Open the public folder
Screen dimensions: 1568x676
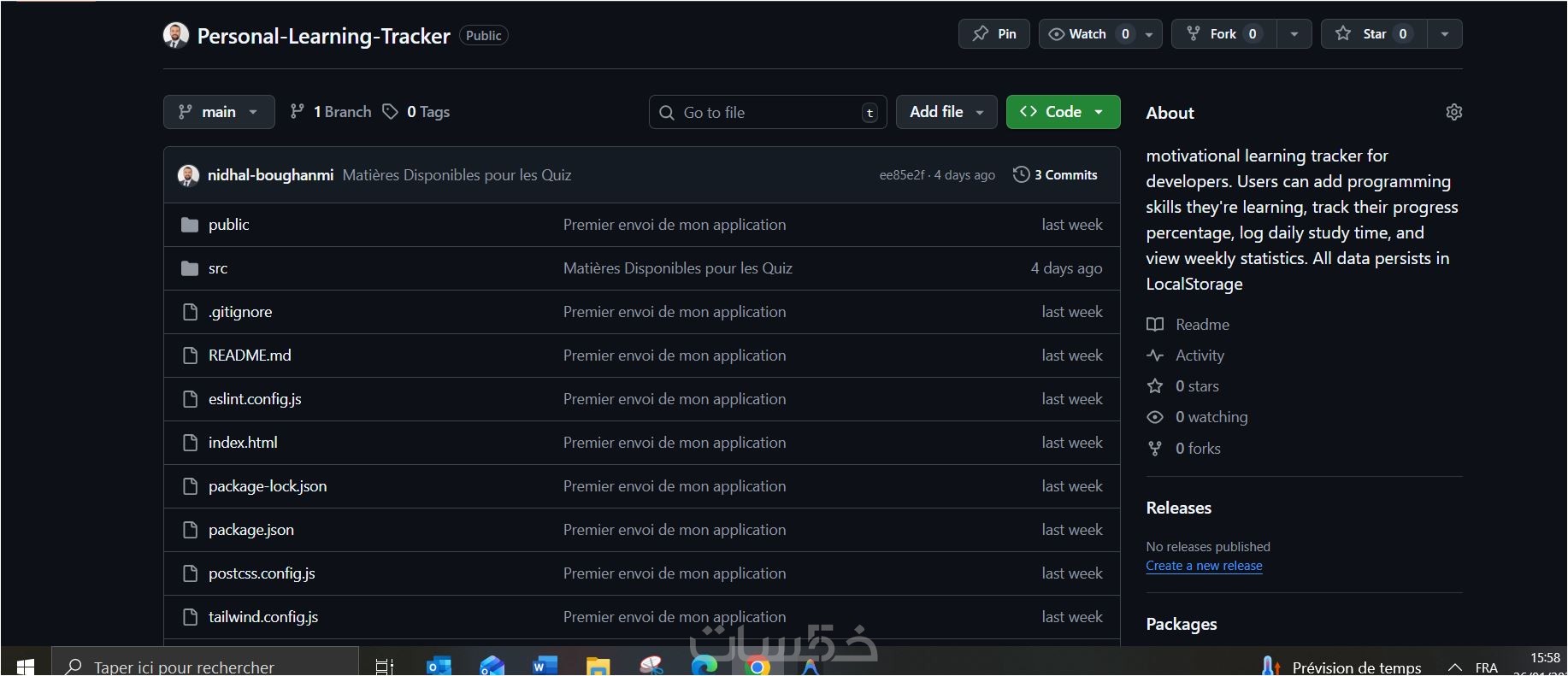(x=228, y=225)
